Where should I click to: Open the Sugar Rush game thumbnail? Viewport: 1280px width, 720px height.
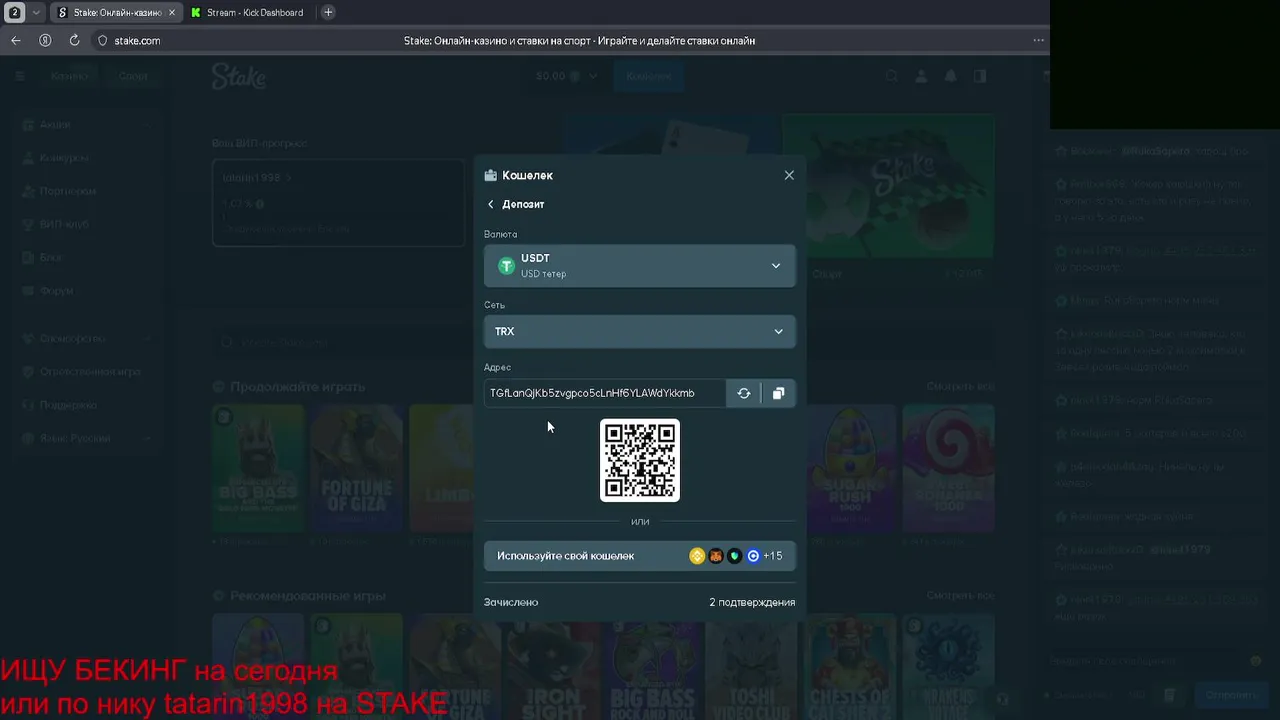coord(850,468)
